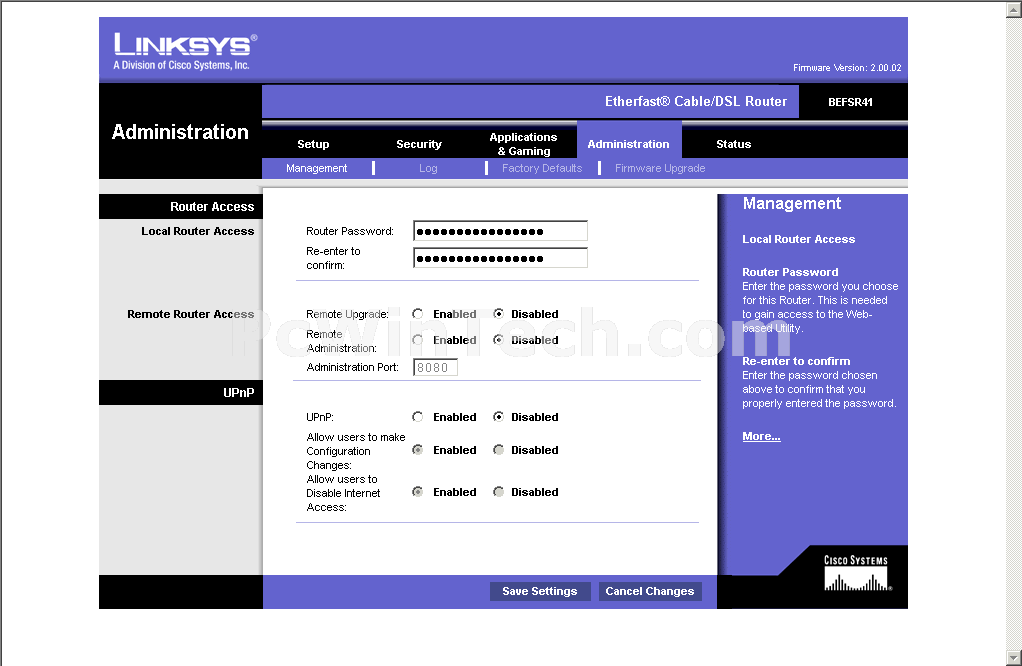Open Applications & Gaming tab
Viewport: 1022px width, 666px height.
click(x=523, y=144)
